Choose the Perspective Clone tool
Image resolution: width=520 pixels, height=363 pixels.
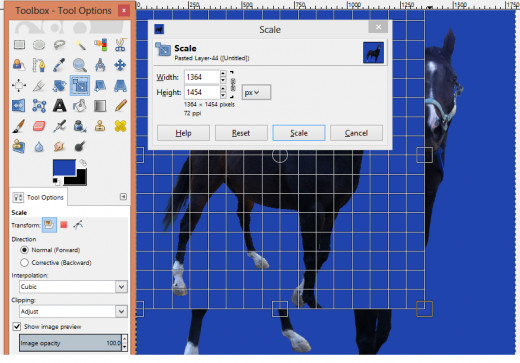click(x=19, y=146)
